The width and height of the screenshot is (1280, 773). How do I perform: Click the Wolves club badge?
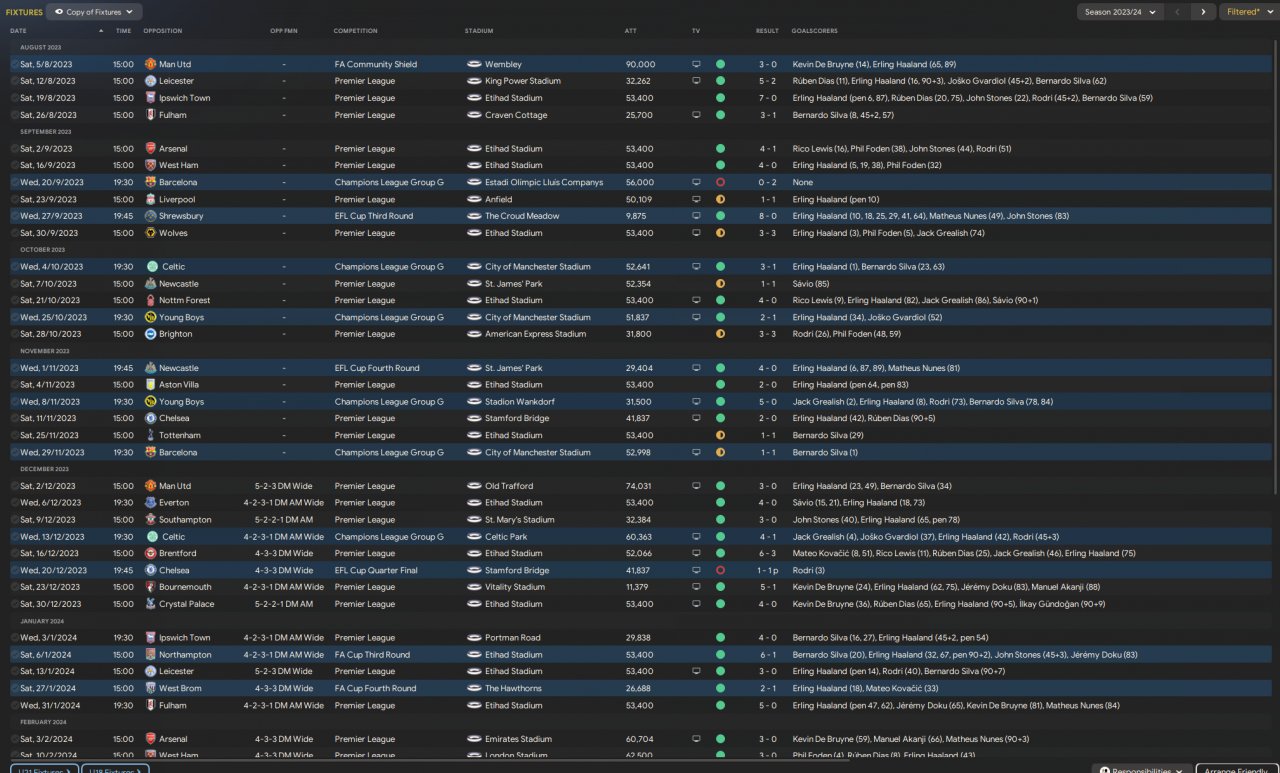[151, 233]
